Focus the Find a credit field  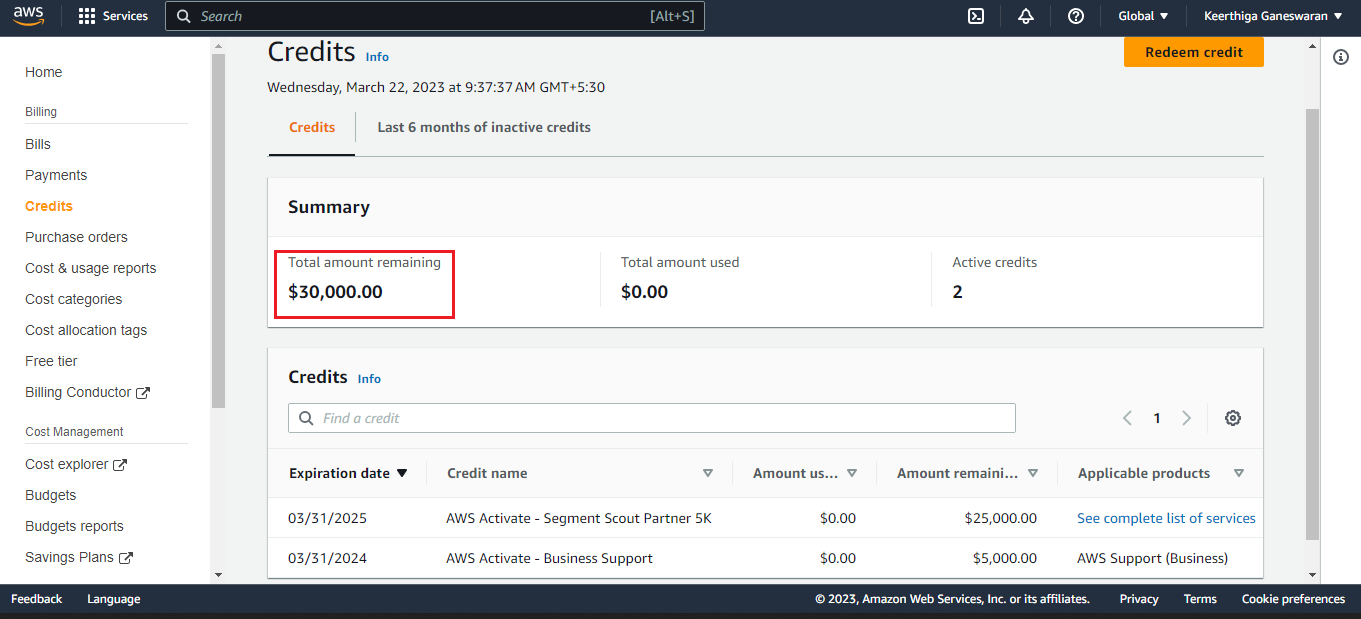tap(652, 418)
